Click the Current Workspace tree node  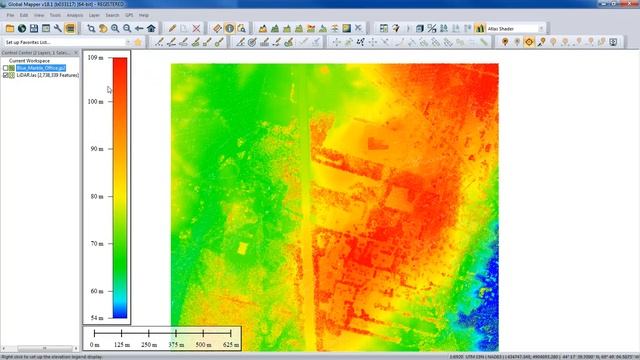(29, 61)
